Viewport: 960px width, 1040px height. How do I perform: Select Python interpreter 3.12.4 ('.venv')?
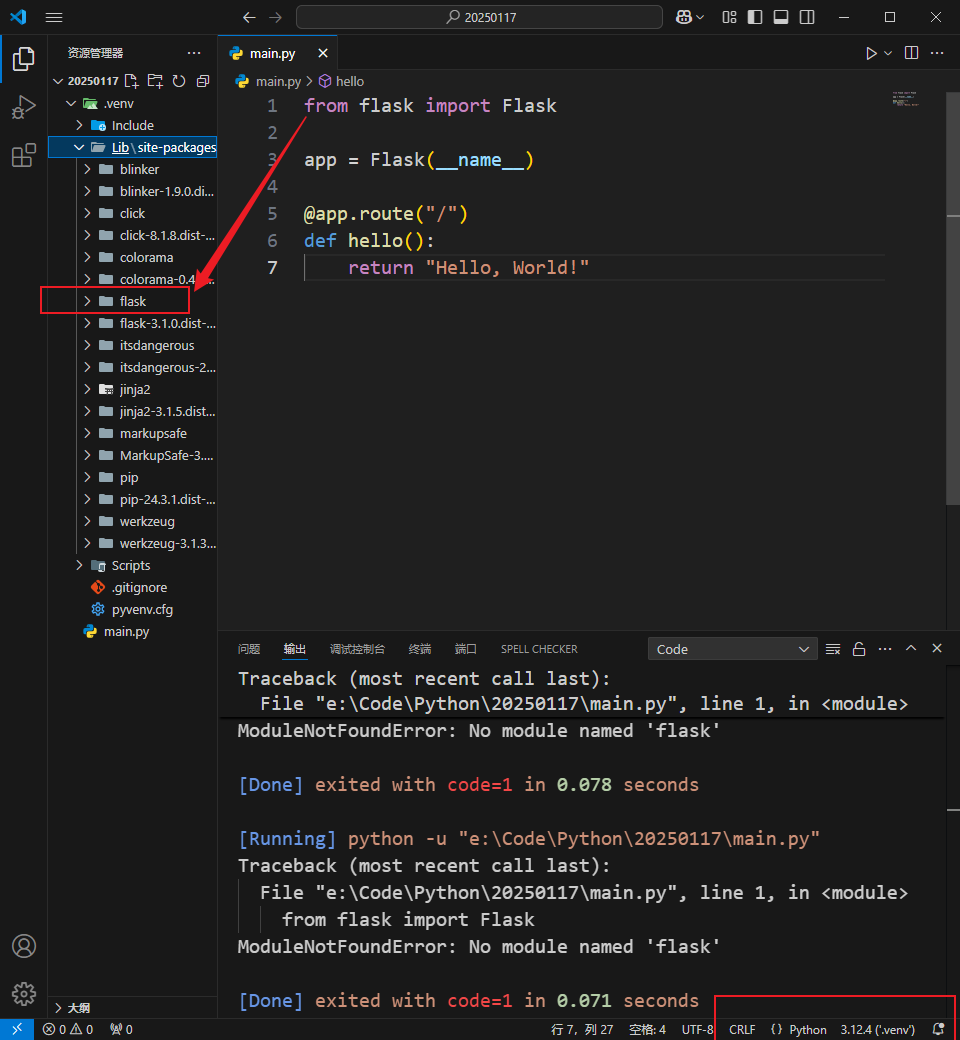point(877,1029)
